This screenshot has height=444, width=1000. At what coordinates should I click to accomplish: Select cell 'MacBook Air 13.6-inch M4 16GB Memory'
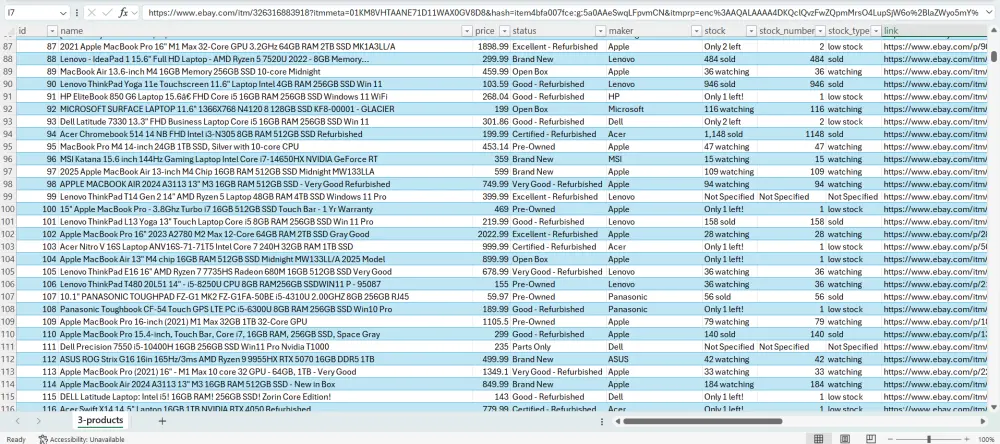(x=265, y=71)
